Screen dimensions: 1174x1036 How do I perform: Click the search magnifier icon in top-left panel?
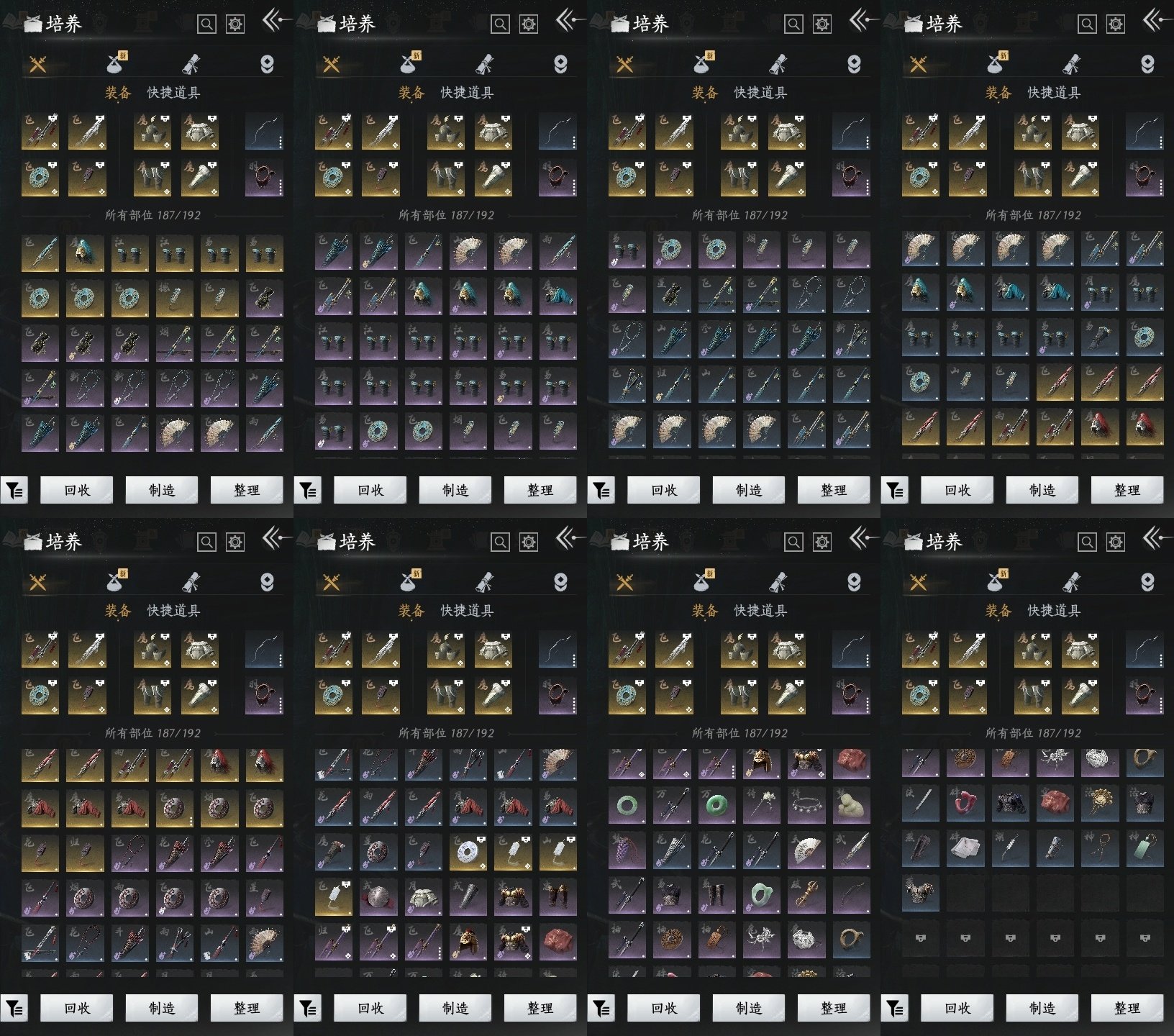tap(206, 24)
